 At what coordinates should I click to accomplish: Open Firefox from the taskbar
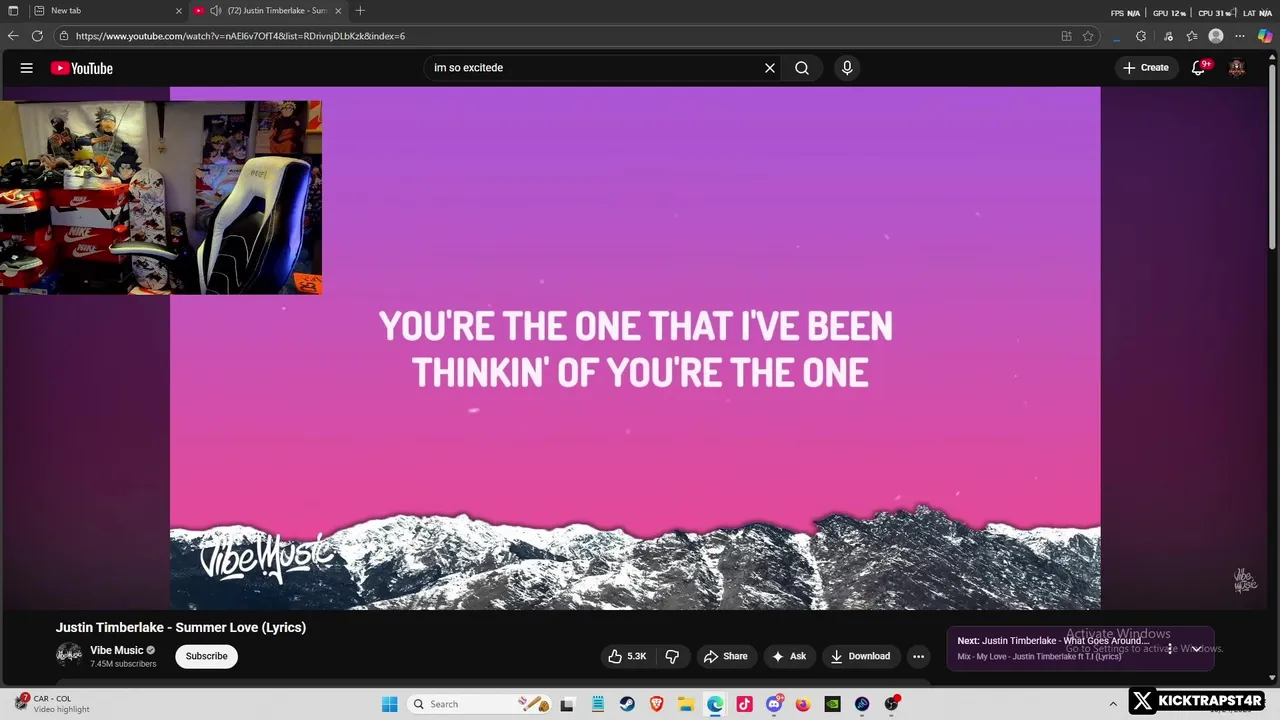click(x=803, y=704)
